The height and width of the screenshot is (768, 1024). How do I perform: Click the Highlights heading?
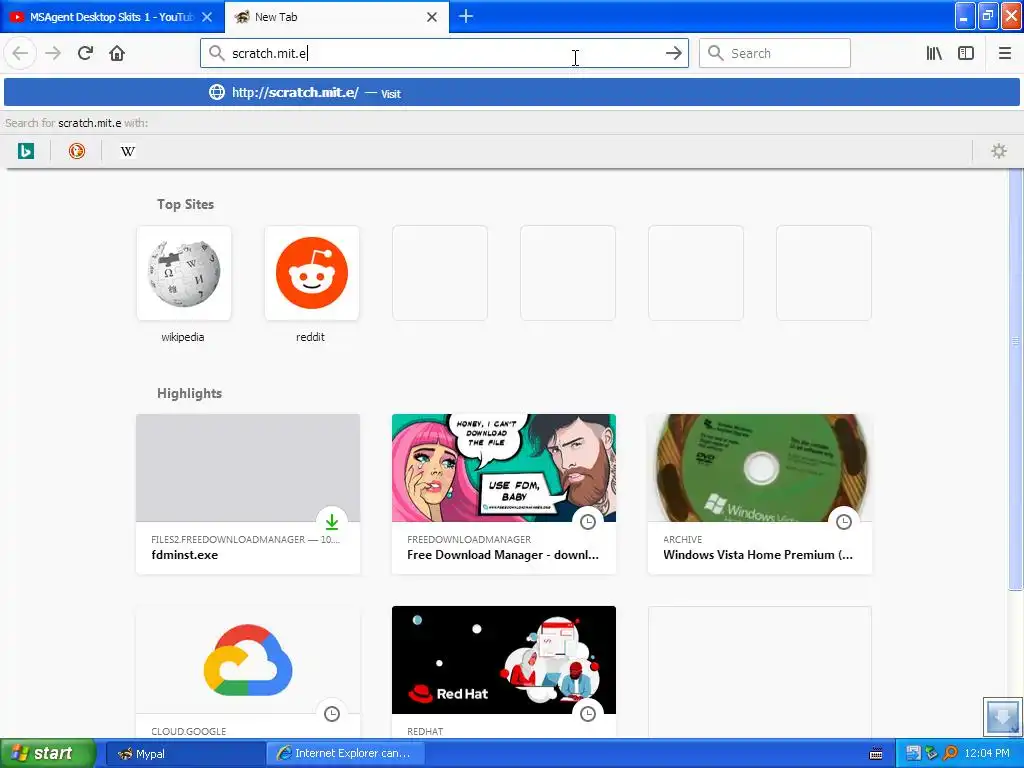coord(189,393)
